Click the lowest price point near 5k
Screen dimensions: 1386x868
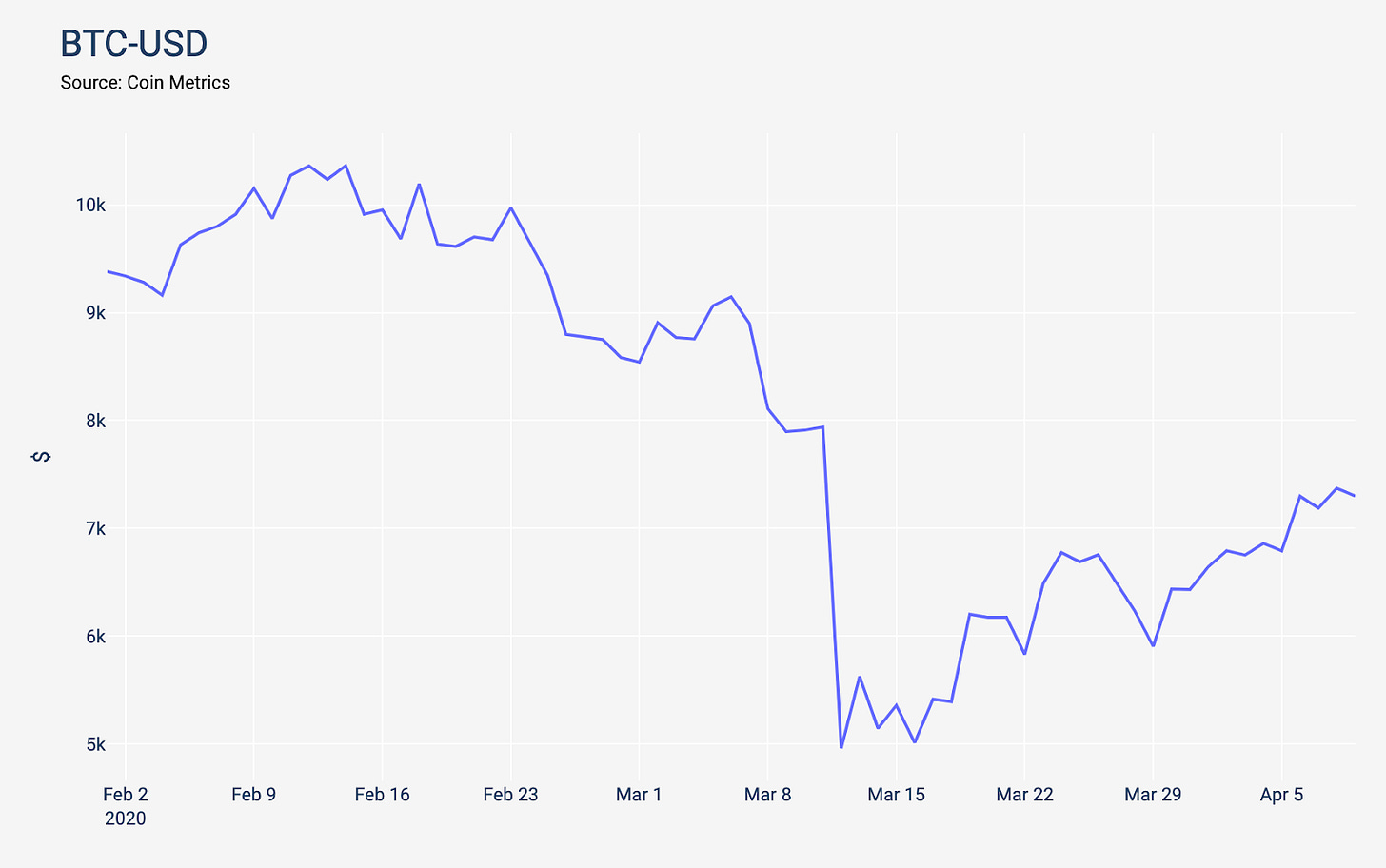point(841,747)
